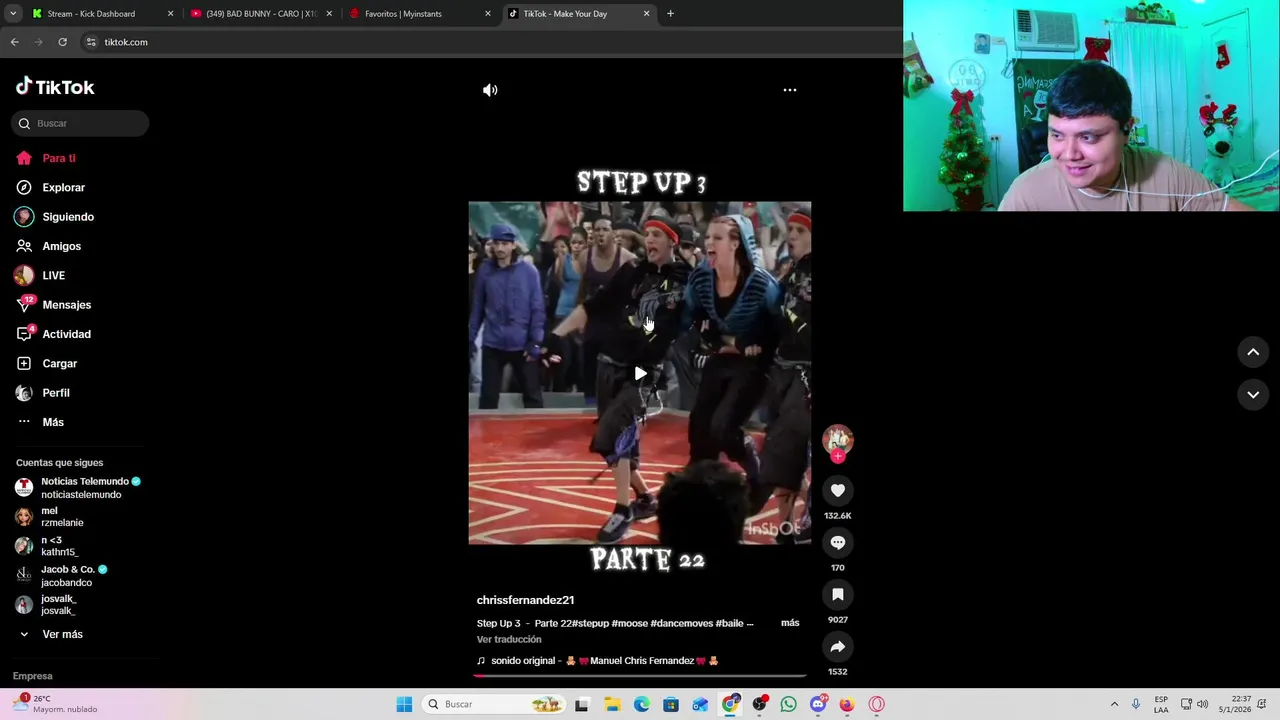Focus the TikTok Buscar search field
The height and width of the screenshot is (720, 1280).
click(80, 123)
